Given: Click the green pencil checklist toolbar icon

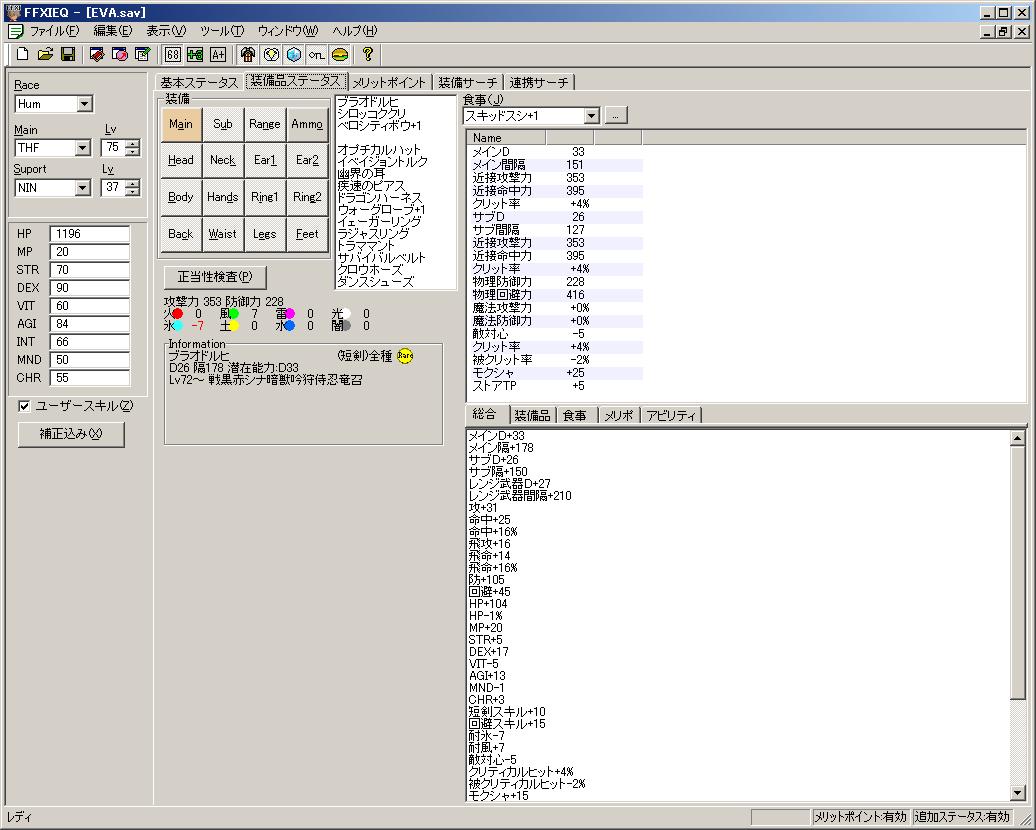Looking at the screenshot, I should coord(142,55).
